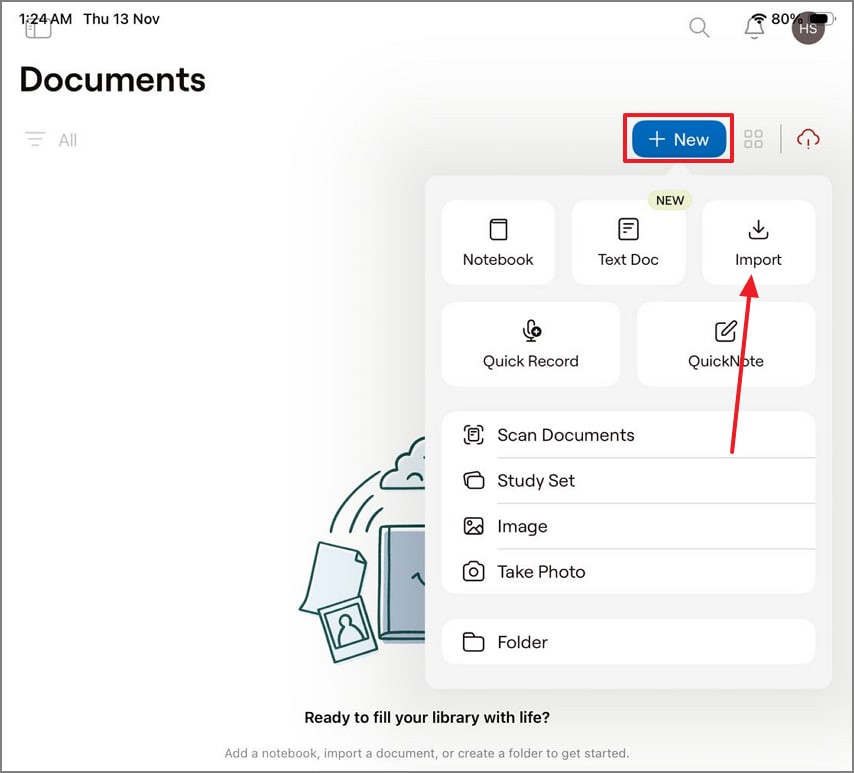The height and width of the screenshot is (773, 854).
Task: Open the grid view layout icon
Action: [753, 139]
